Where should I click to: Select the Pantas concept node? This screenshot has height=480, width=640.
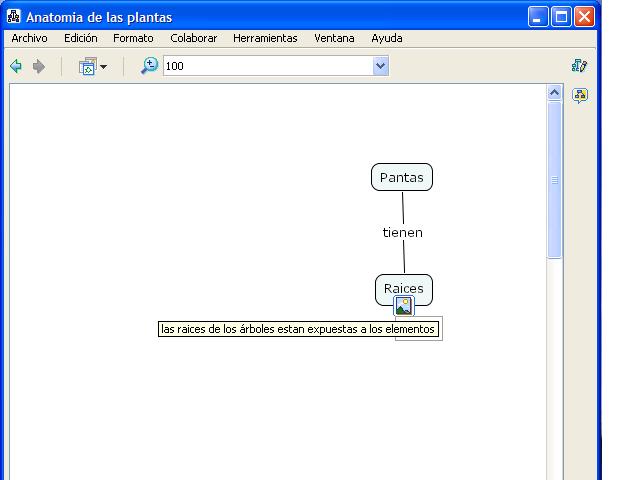(x=402, y=177)
